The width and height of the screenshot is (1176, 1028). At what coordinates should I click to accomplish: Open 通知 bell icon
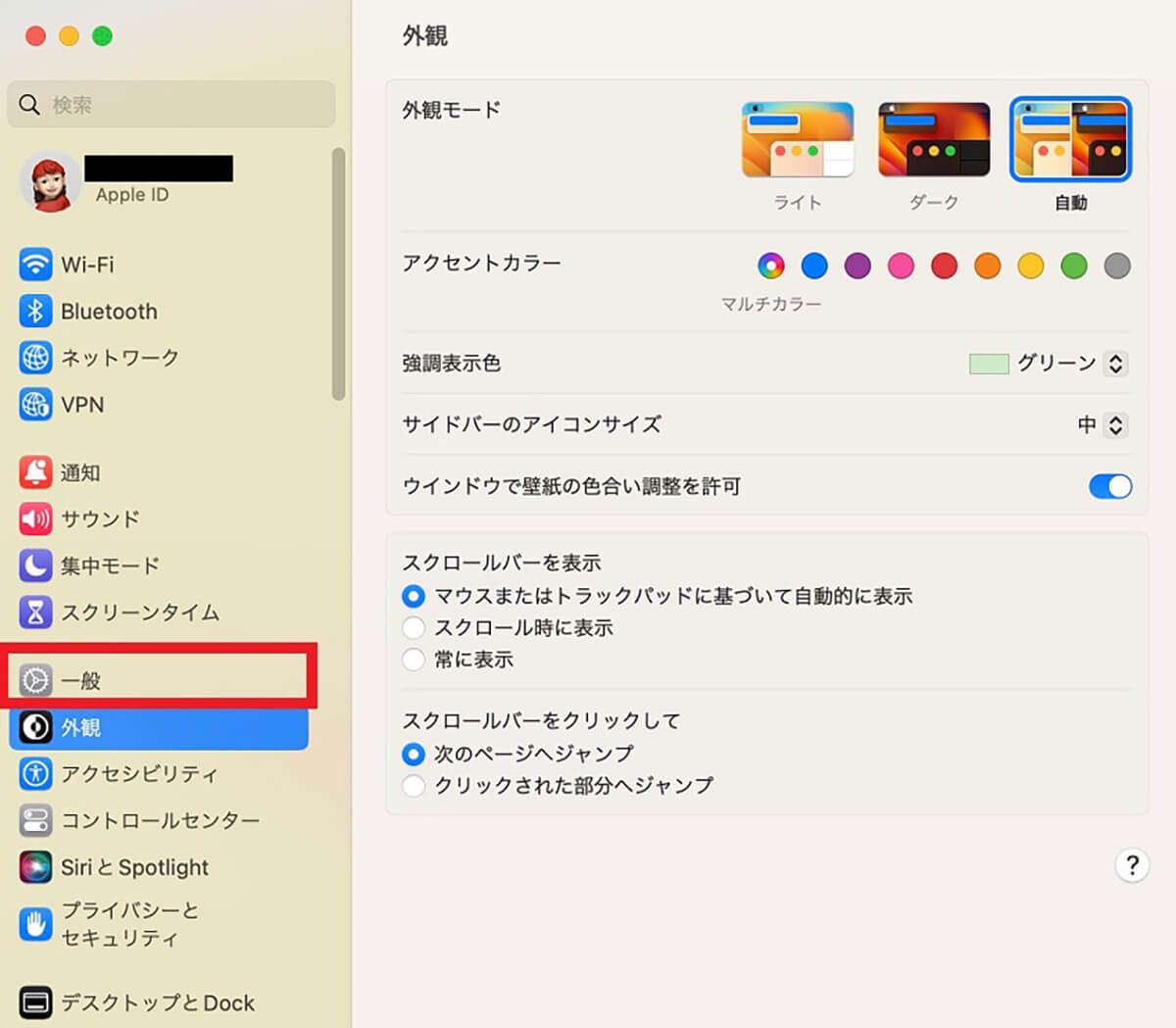pyautogui.click(x=35, y=472)
